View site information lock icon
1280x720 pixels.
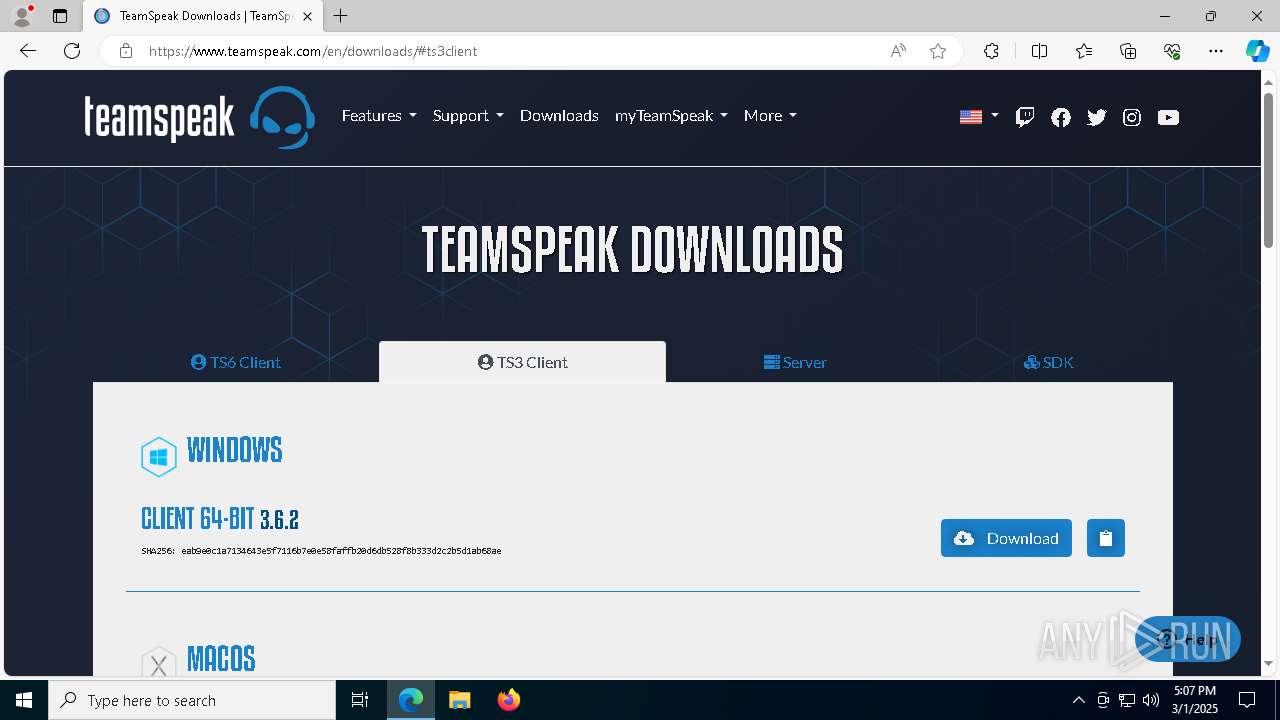pos(126,51)
